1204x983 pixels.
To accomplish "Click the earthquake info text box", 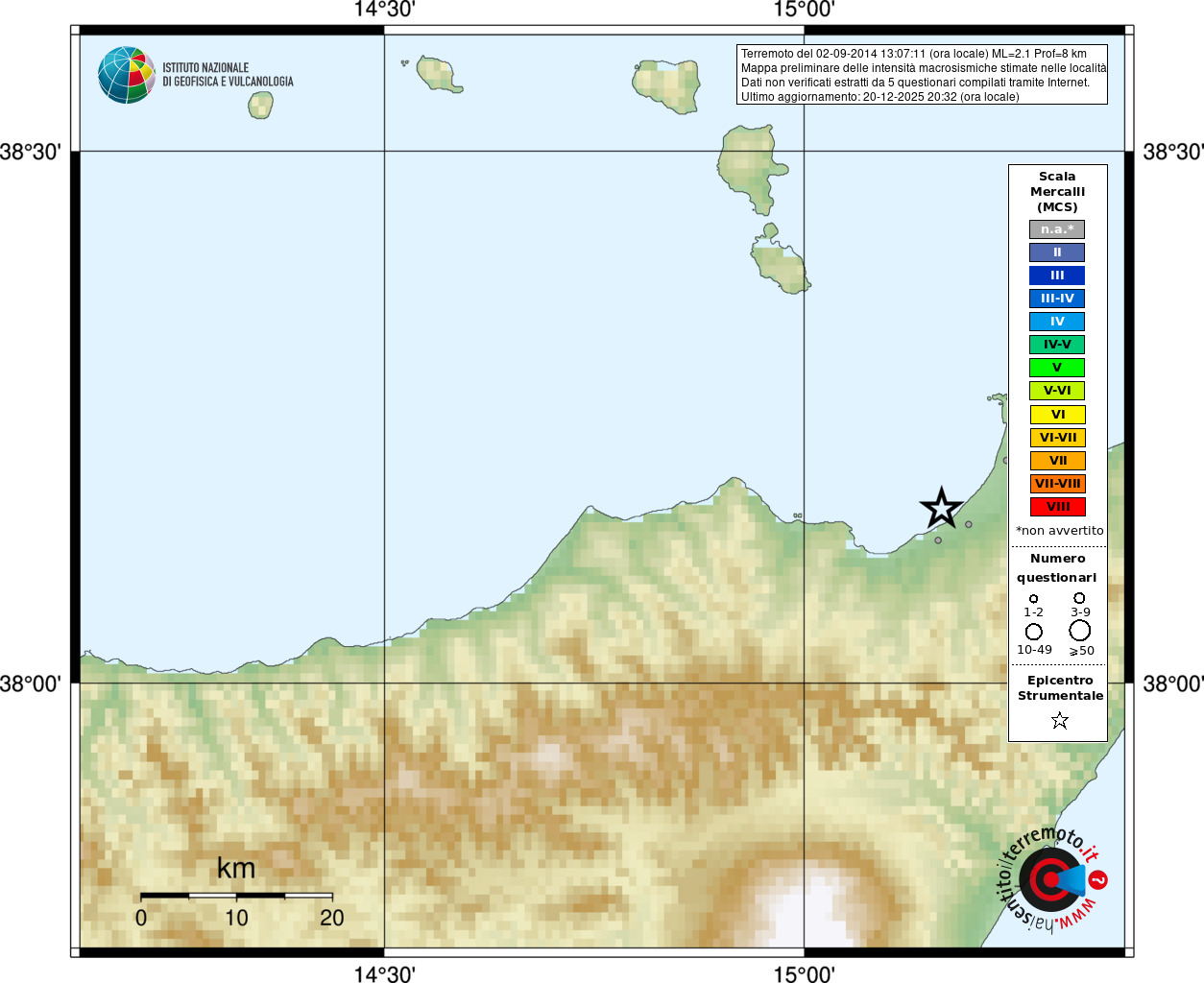I will click(x=922, y=75).
